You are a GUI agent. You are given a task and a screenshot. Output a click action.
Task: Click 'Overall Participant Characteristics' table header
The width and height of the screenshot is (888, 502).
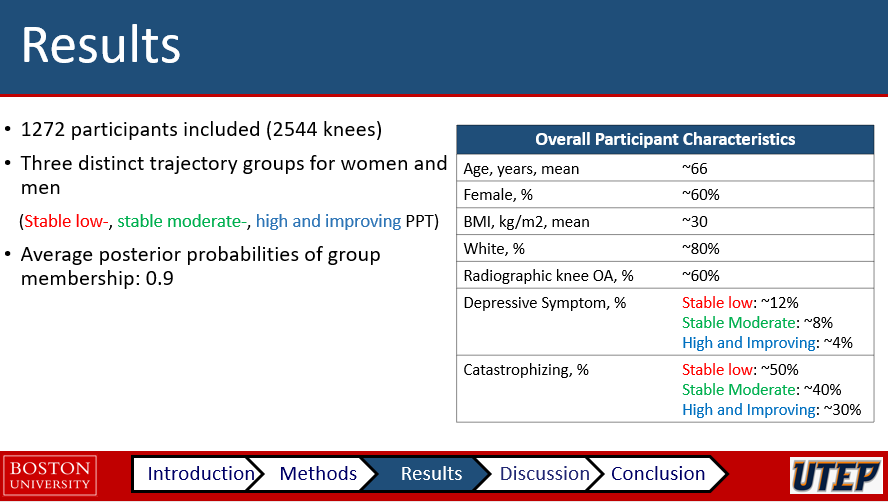coord(665,139)
